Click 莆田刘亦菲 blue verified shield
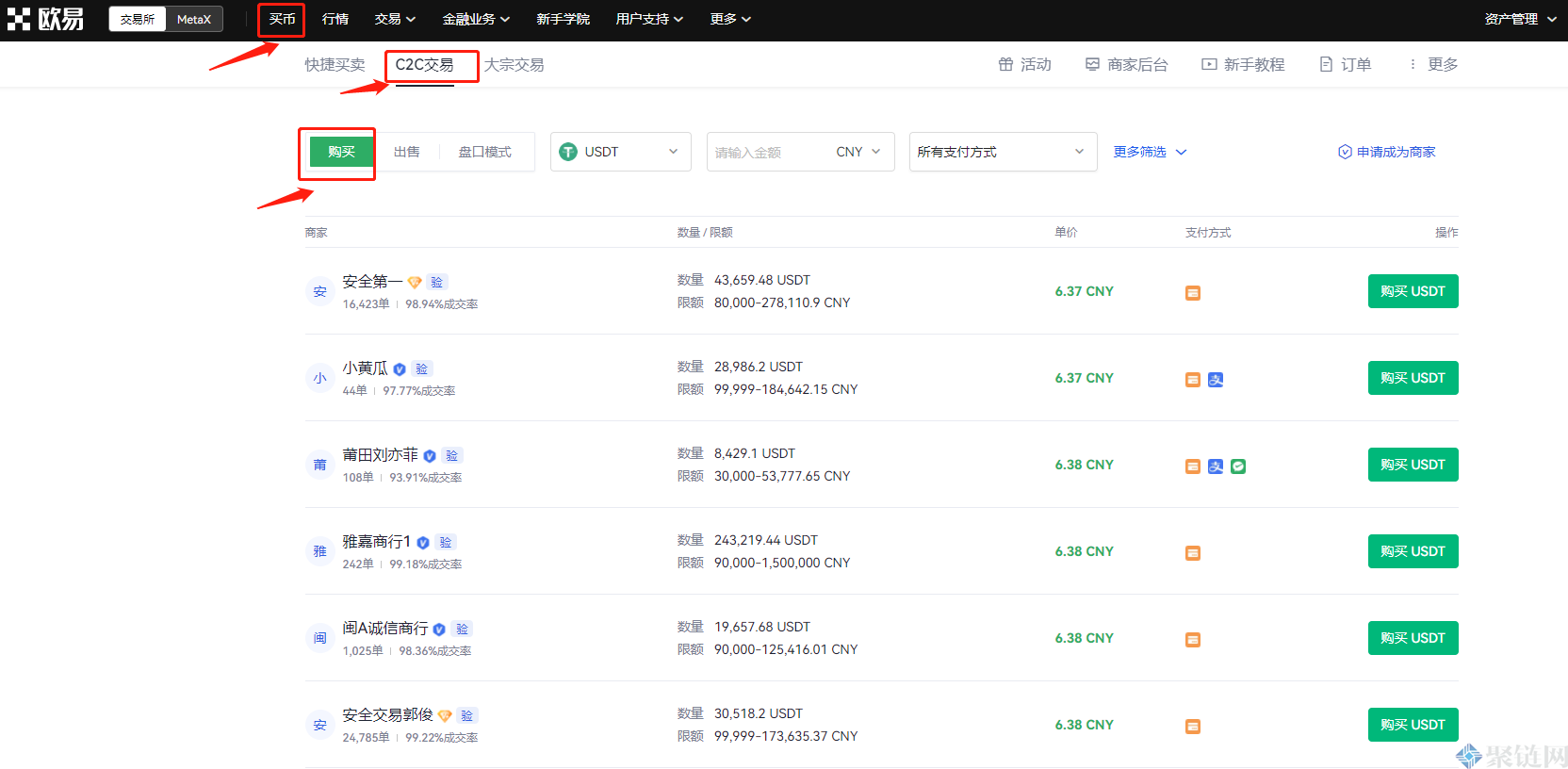The width and height of the screenshot is (1568, 769). point(430,455)
